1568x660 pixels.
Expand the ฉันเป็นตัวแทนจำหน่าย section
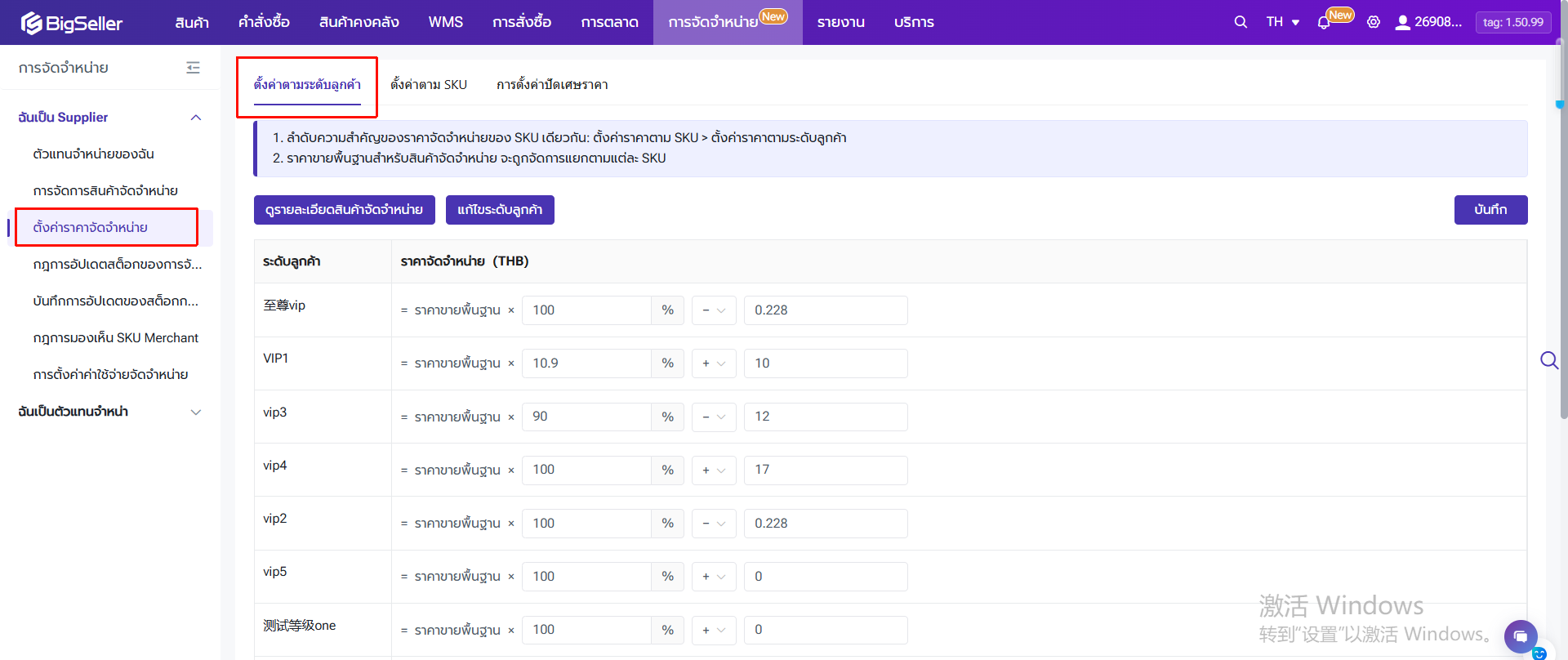coord(195,412)
